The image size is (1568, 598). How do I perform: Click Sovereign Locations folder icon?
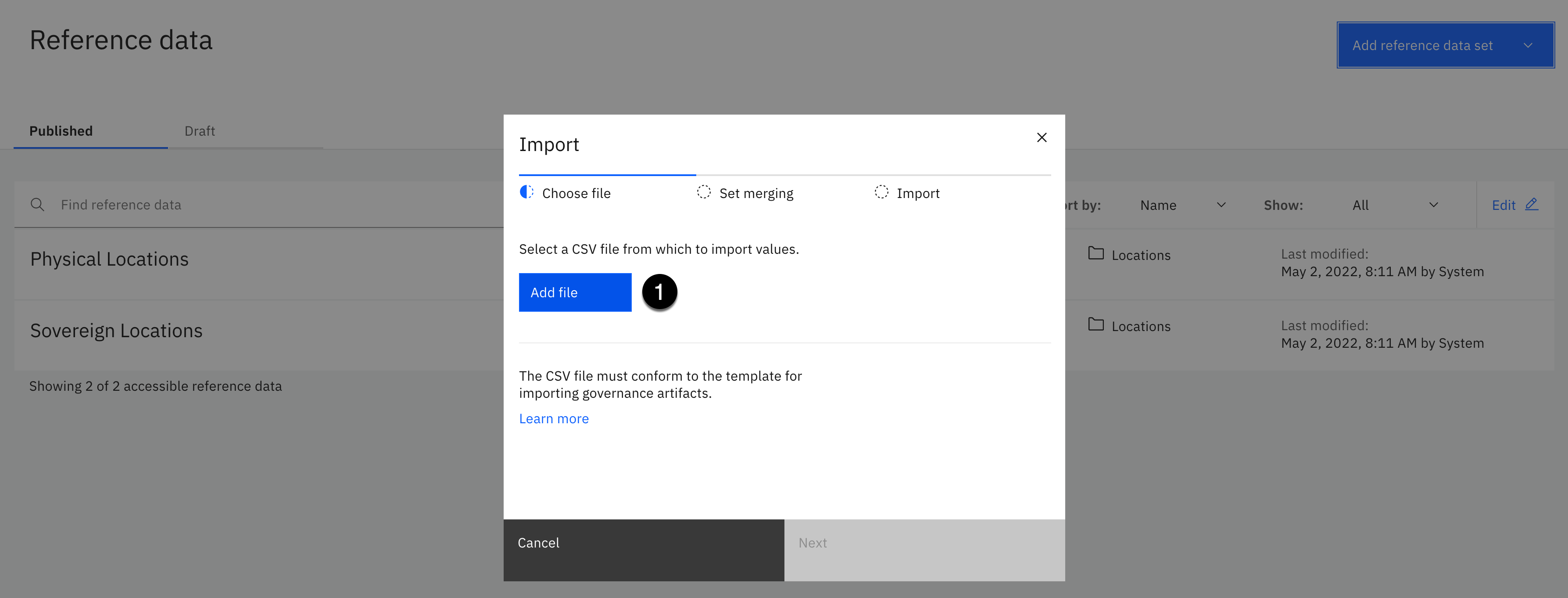(x=1095, y=324)
